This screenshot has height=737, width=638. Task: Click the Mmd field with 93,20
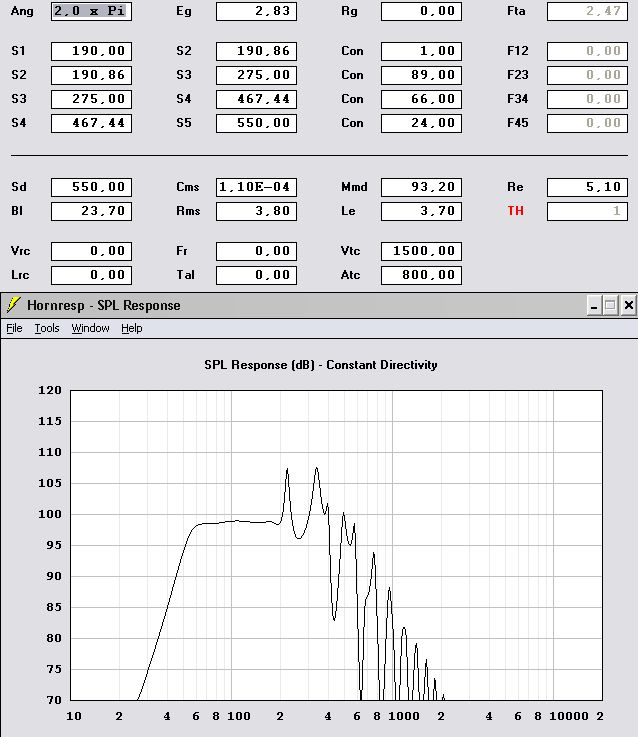421,187
